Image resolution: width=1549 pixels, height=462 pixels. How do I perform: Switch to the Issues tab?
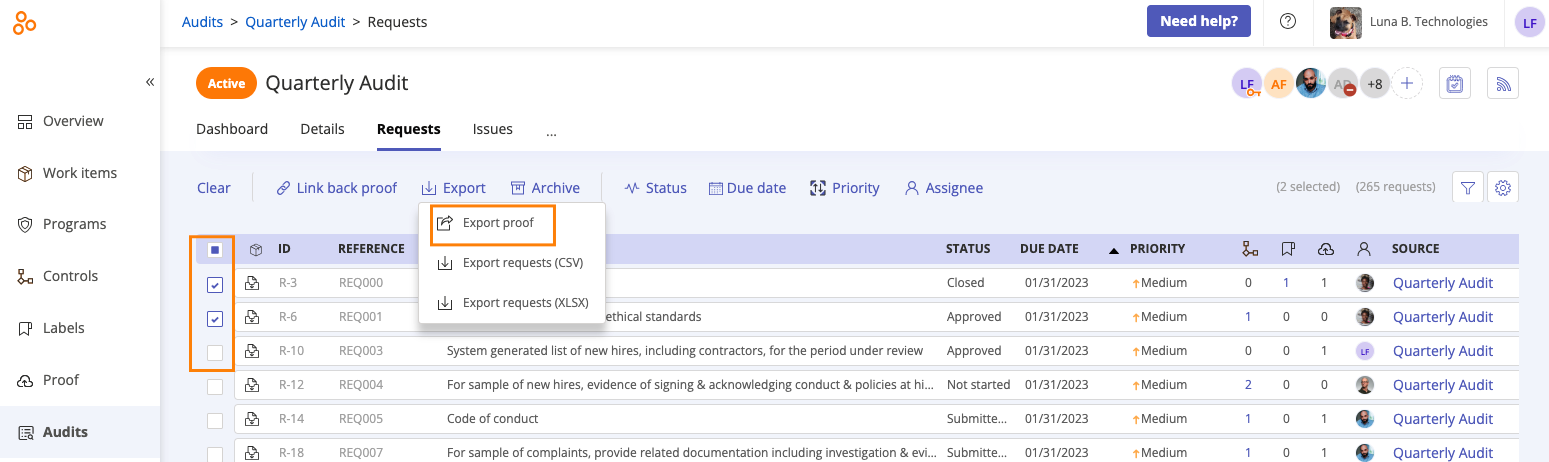[493, 129]
